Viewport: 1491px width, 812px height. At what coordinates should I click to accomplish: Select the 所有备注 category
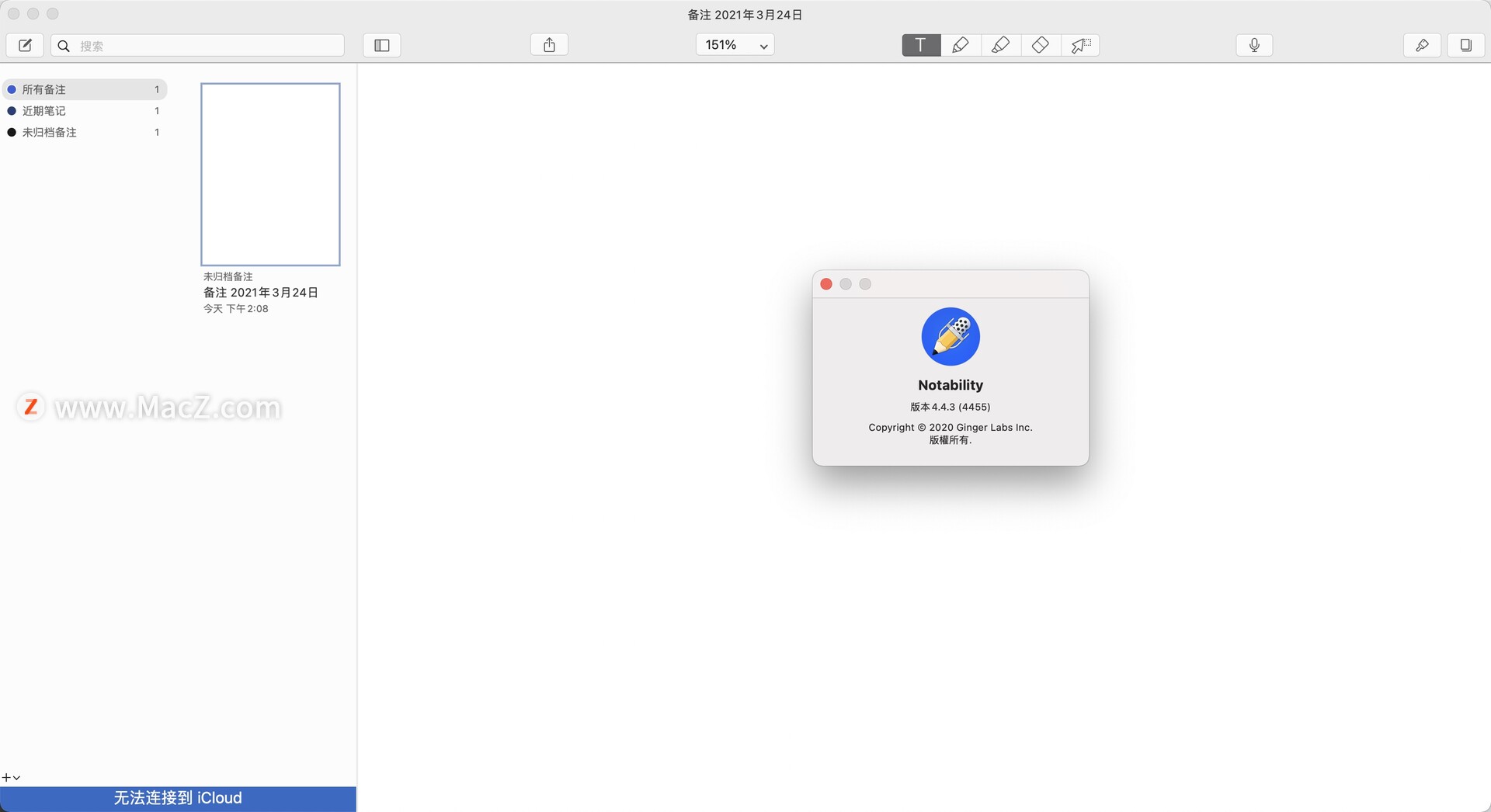coord(85,89)
